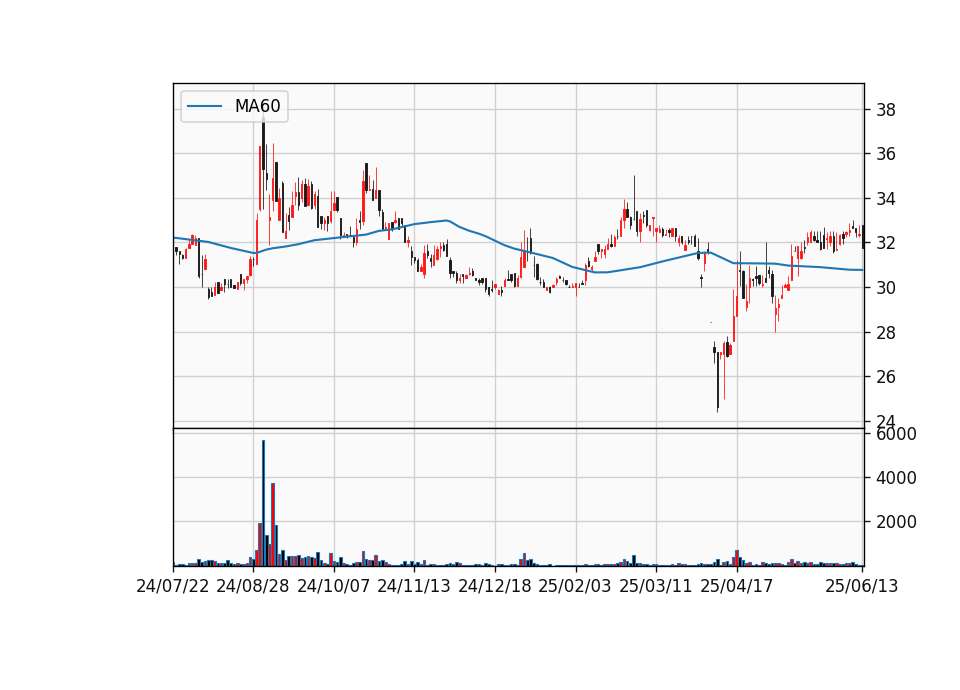Click the 38 price axis label

pos(886,110)
